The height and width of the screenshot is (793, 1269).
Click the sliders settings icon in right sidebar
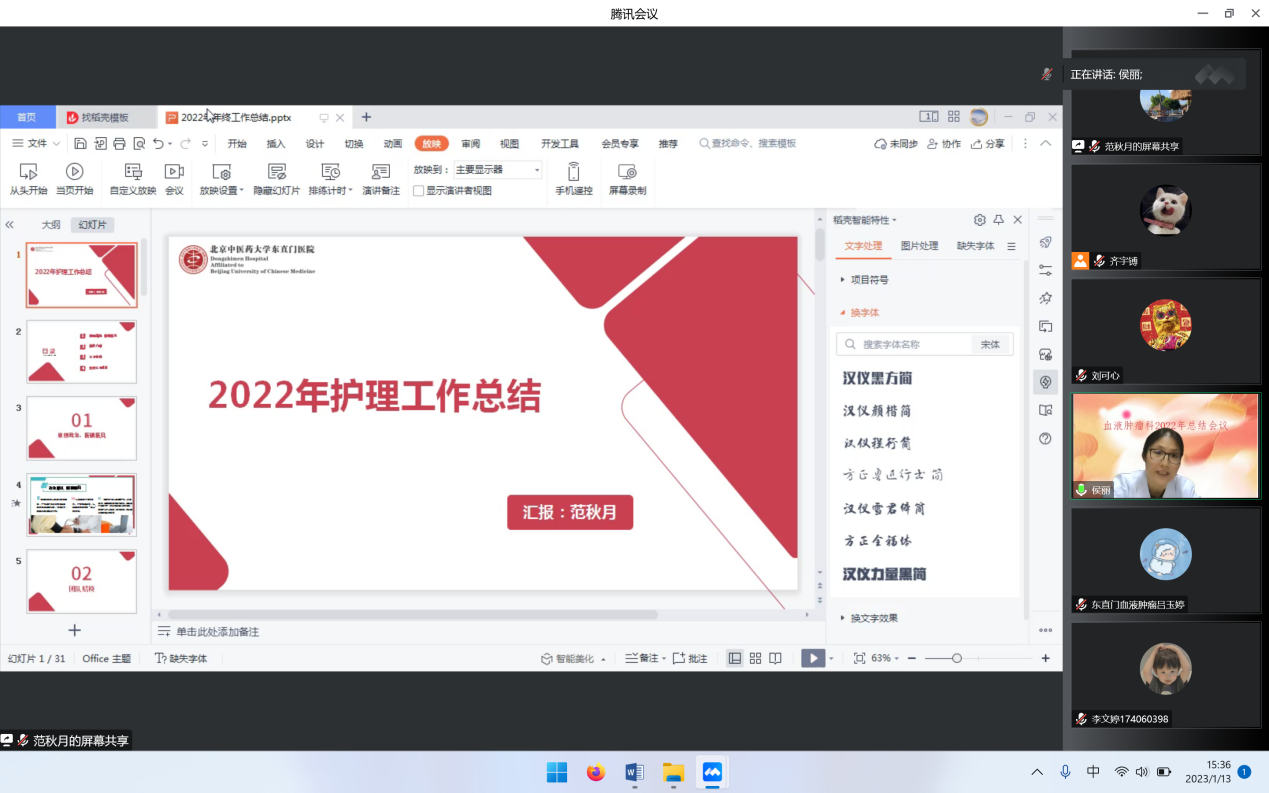tap(1046, 270)
